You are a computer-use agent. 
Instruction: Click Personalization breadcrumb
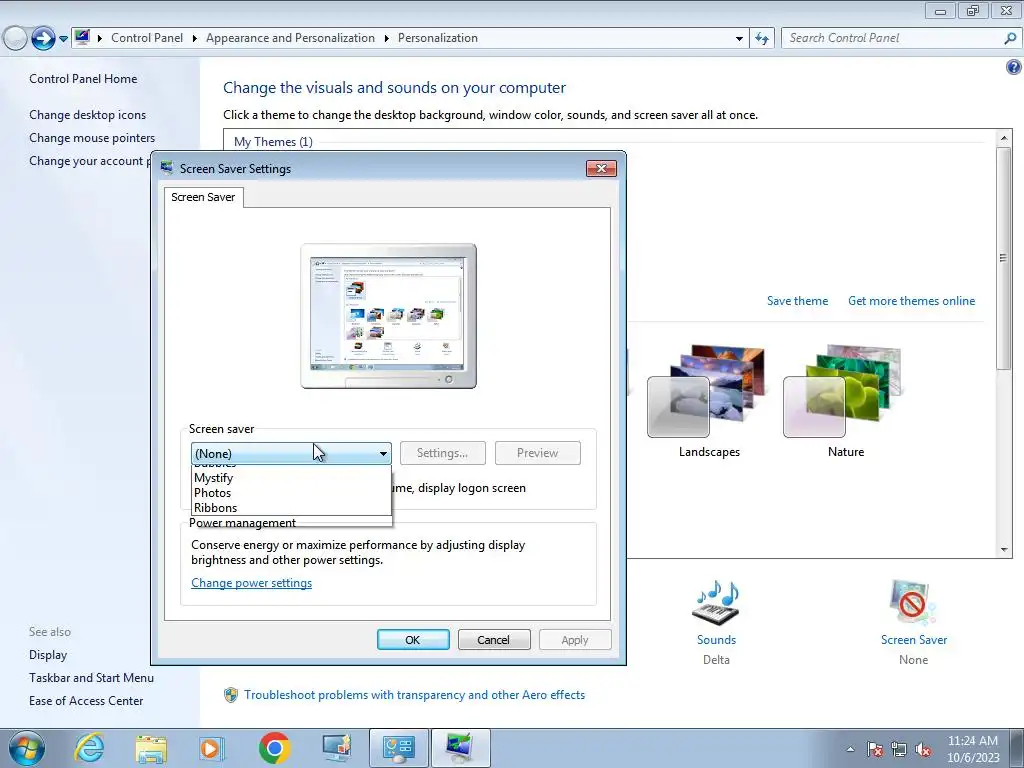coord(438,38)
